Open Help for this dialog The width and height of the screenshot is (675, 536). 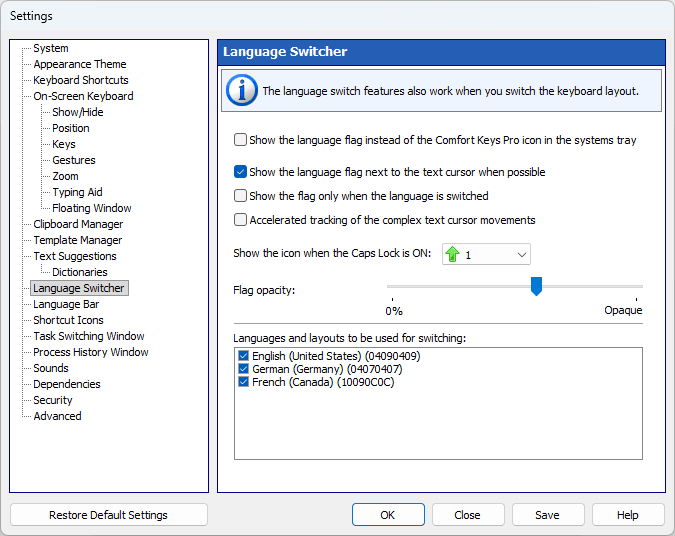pyautogui.click(x=628, y=515)
